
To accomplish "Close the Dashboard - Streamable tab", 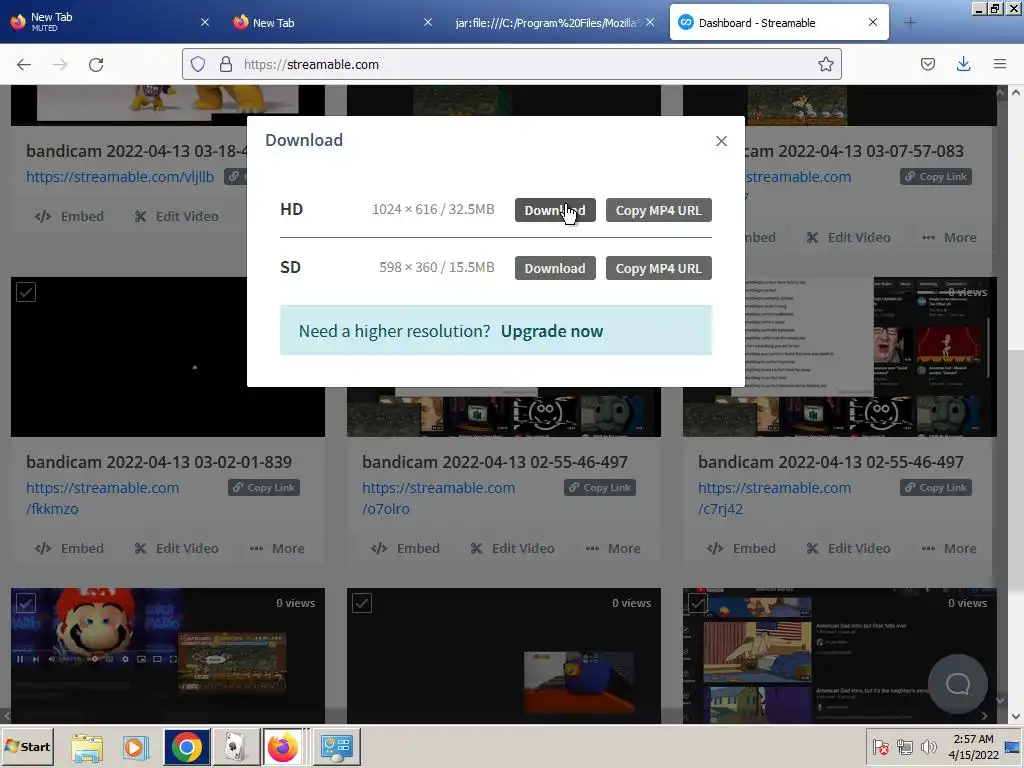I will tap(872, 22).
